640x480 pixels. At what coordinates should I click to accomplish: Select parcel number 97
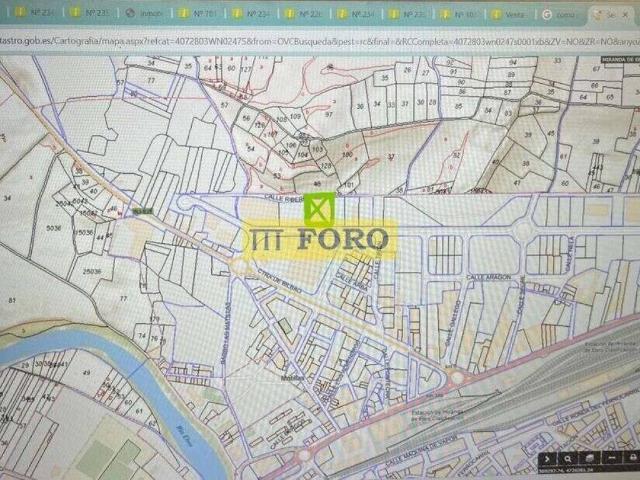coord(329,115)
